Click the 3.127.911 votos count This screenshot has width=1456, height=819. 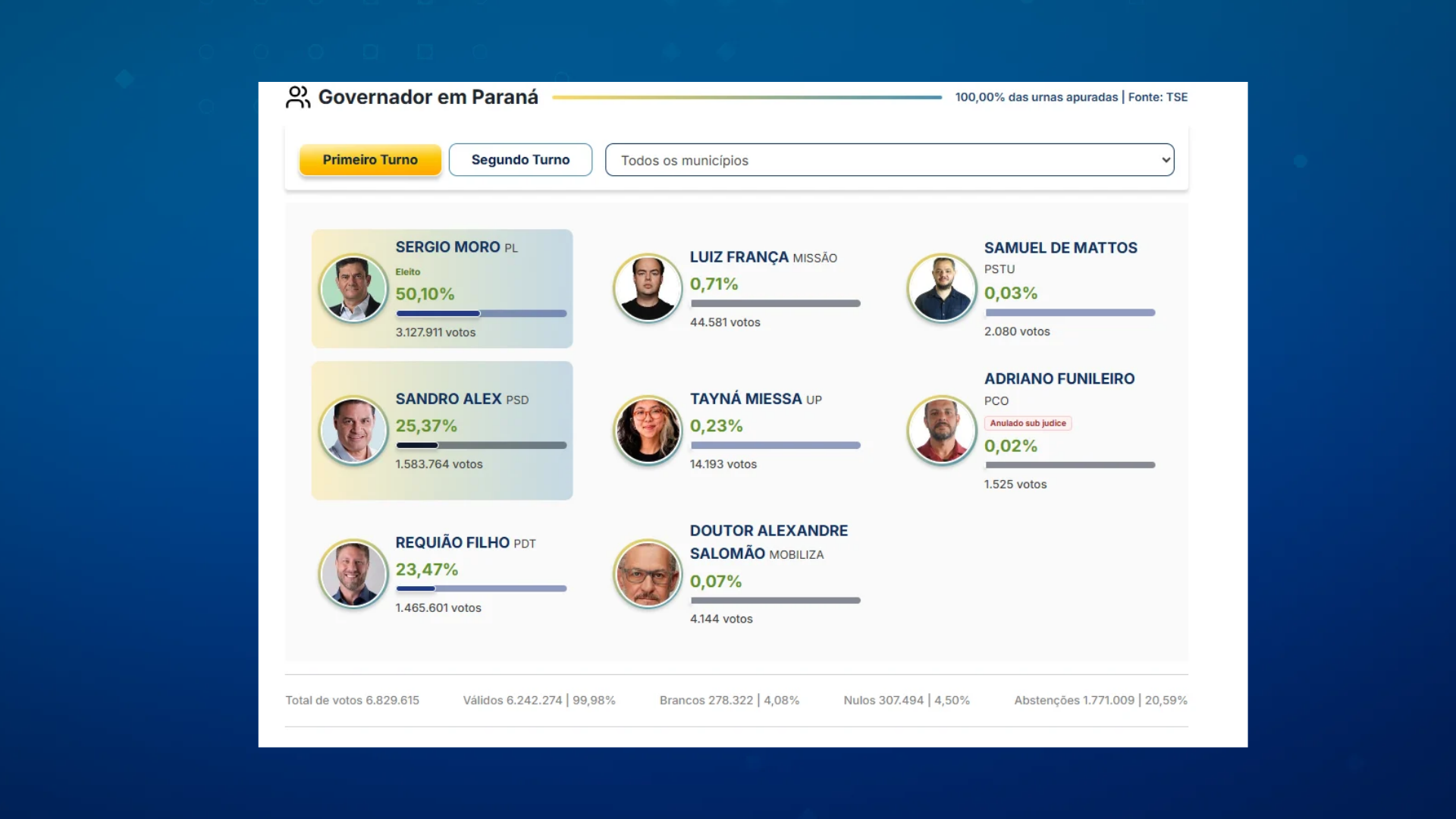[435, 332]
